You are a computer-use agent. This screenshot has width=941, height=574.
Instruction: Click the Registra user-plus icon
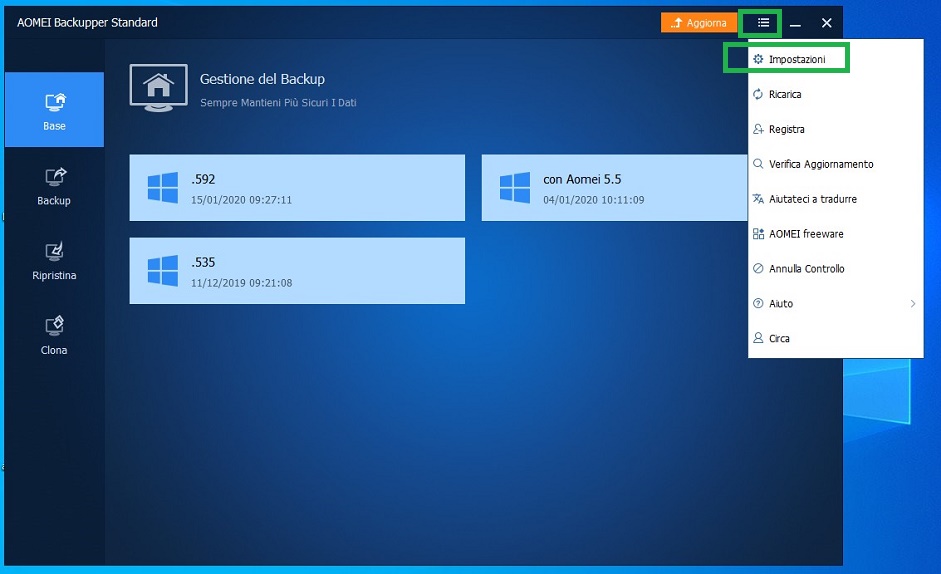758,129
